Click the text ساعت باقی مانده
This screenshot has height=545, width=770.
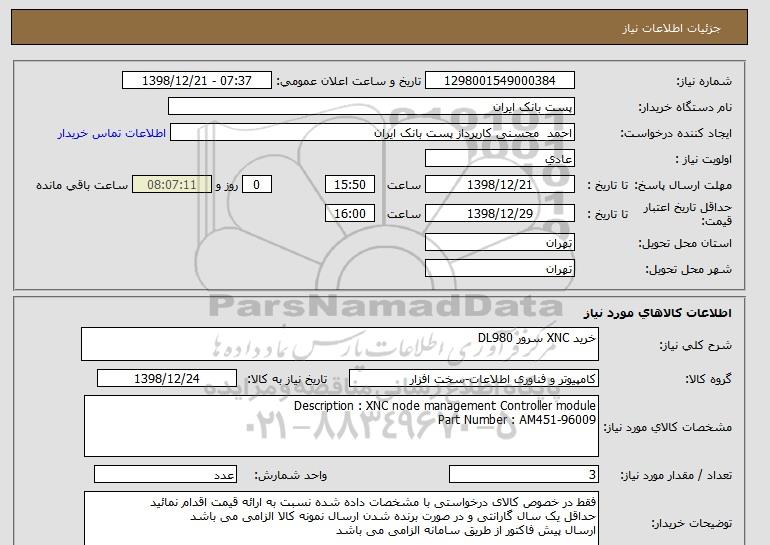82,185
